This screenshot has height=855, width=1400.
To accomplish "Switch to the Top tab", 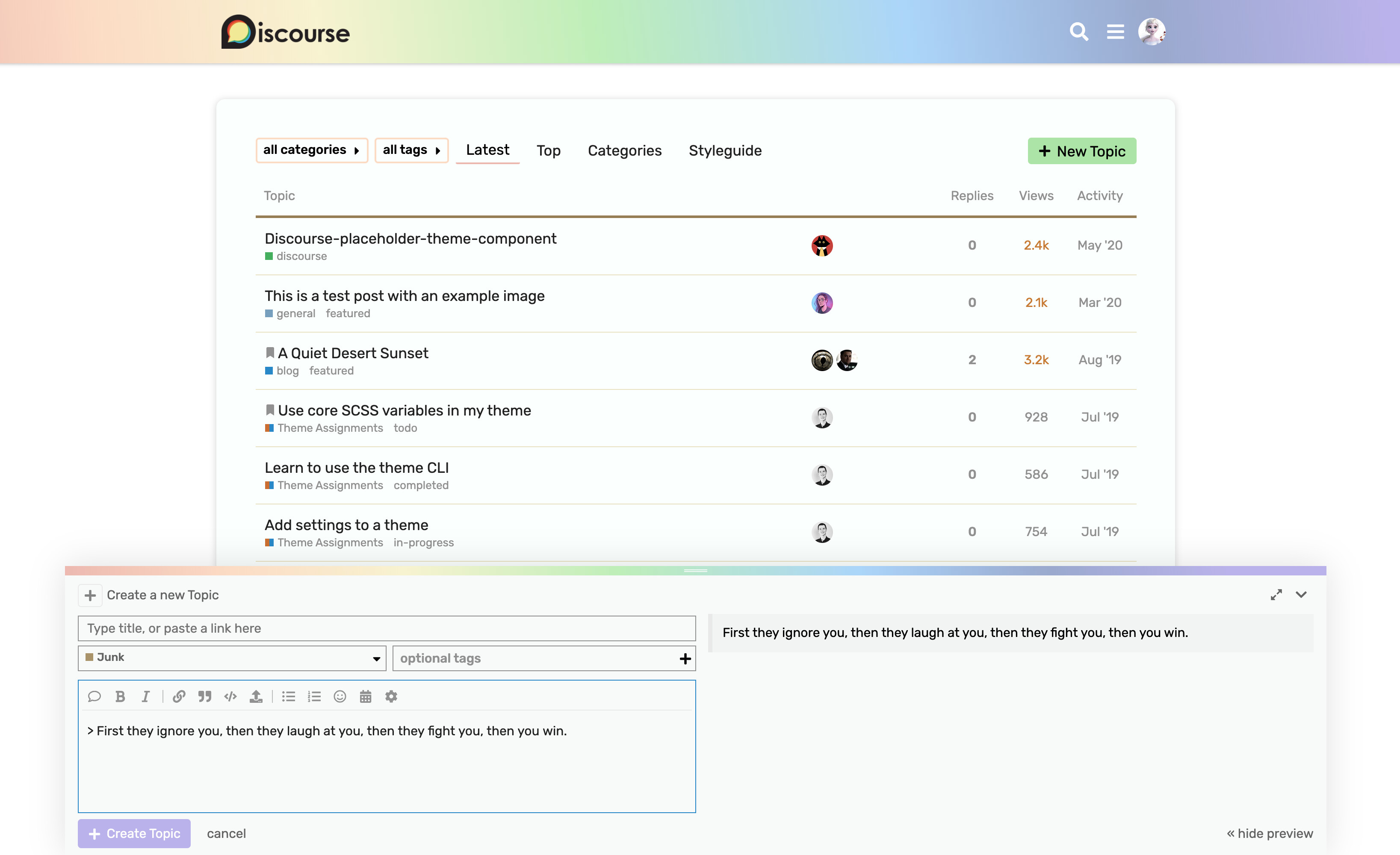I will pos(548,150).
